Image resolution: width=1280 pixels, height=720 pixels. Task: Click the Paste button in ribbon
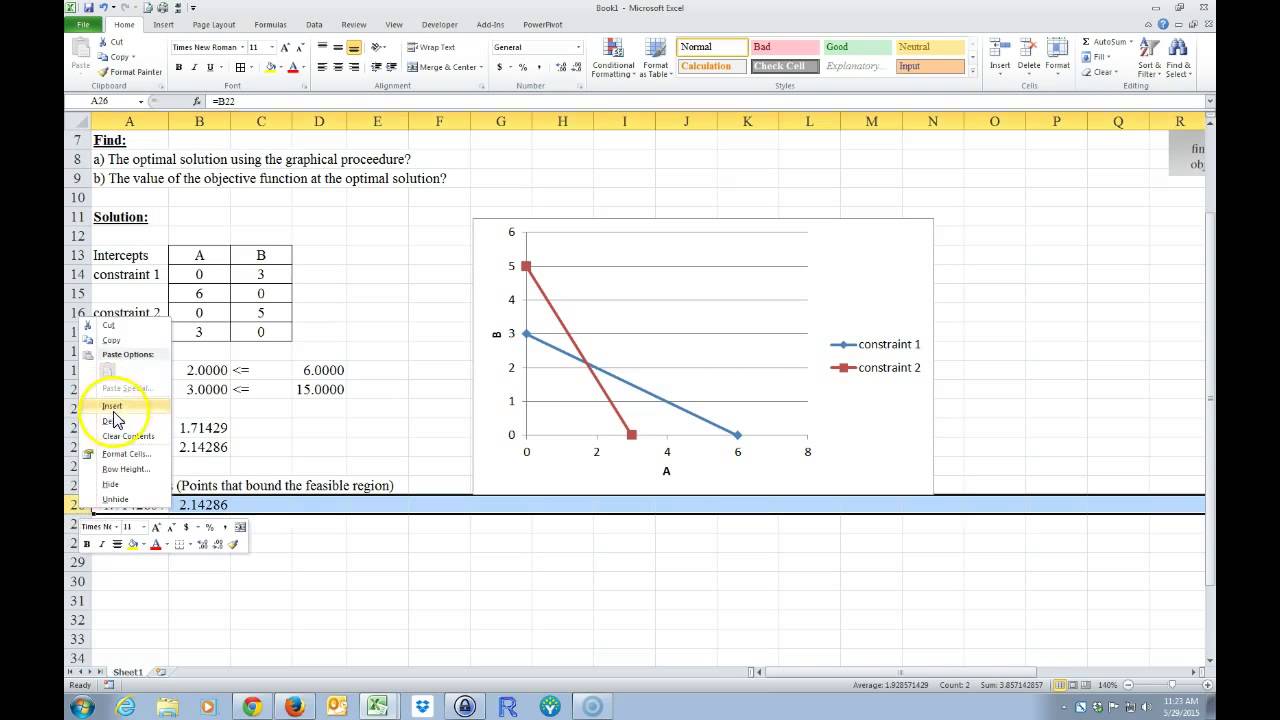[81, 54]
